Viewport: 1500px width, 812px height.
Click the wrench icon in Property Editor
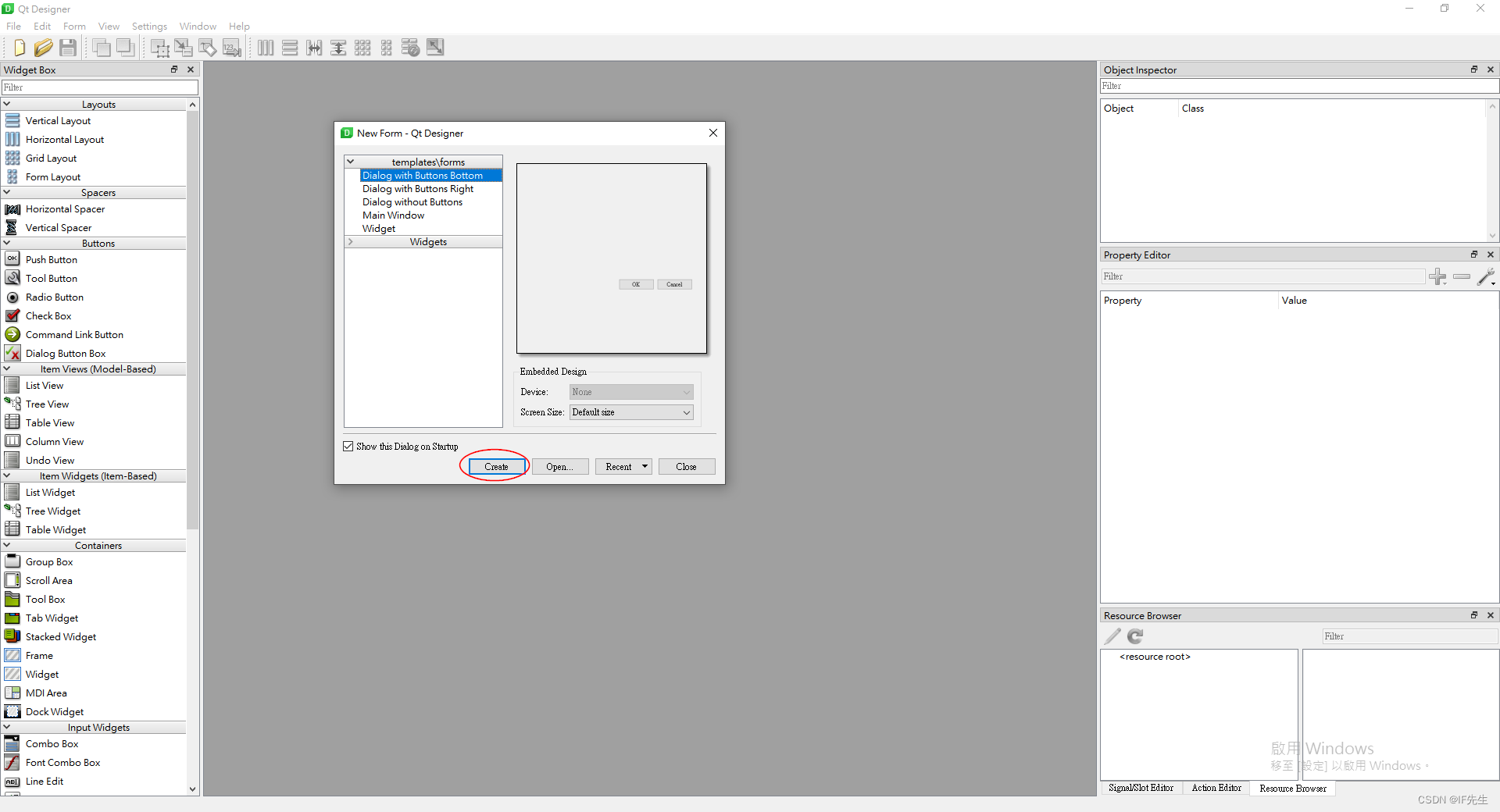tap(1487, 276)
